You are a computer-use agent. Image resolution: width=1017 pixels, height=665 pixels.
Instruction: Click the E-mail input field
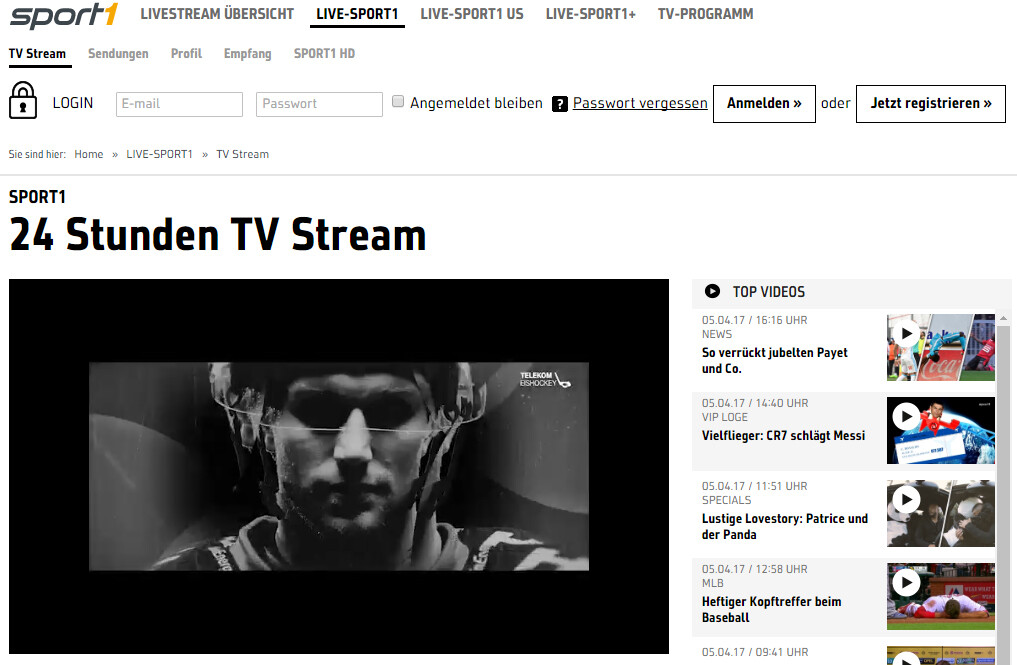tap(180, 104)
